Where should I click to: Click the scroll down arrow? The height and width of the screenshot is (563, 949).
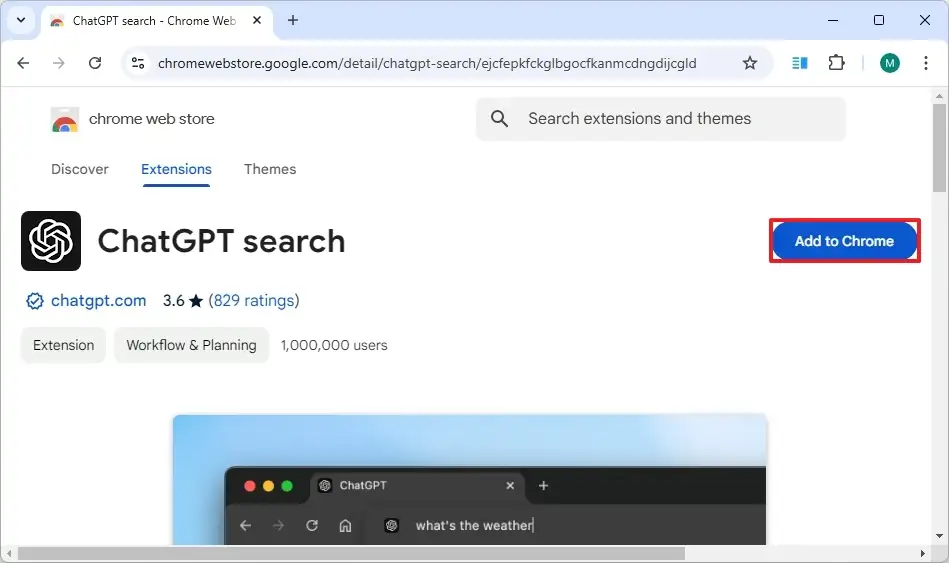939,536
